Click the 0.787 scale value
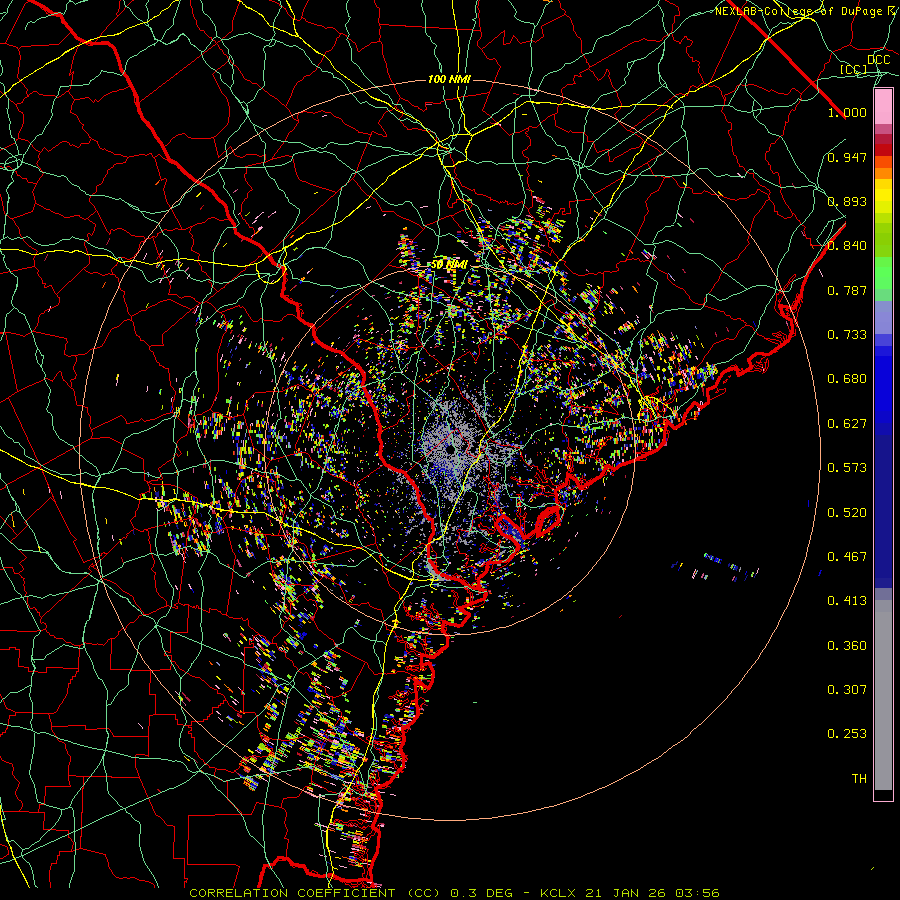 [x=847, y=290]
